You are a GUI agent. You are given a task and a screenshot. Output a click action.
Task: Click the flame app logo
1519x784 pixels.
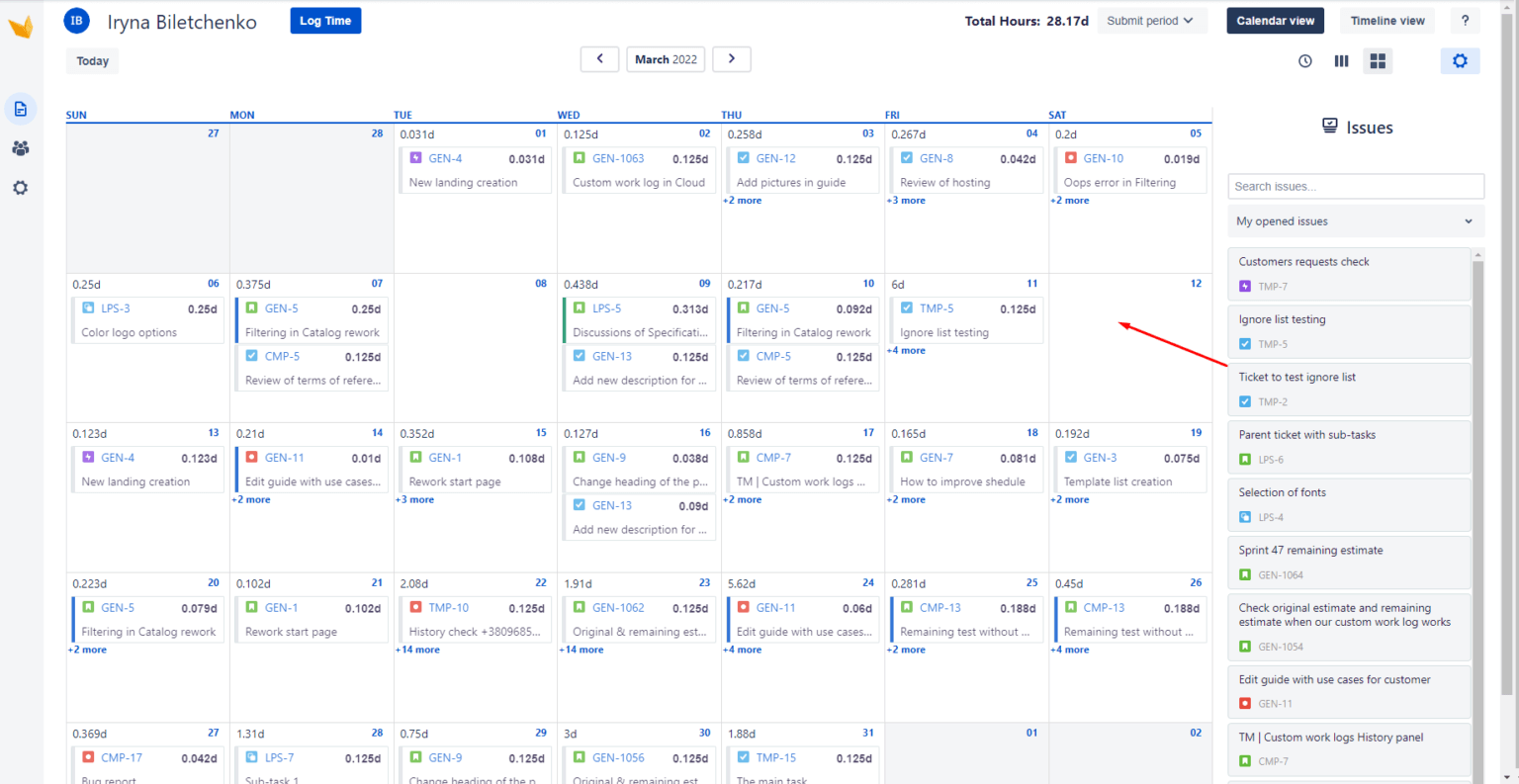(21, 25)
